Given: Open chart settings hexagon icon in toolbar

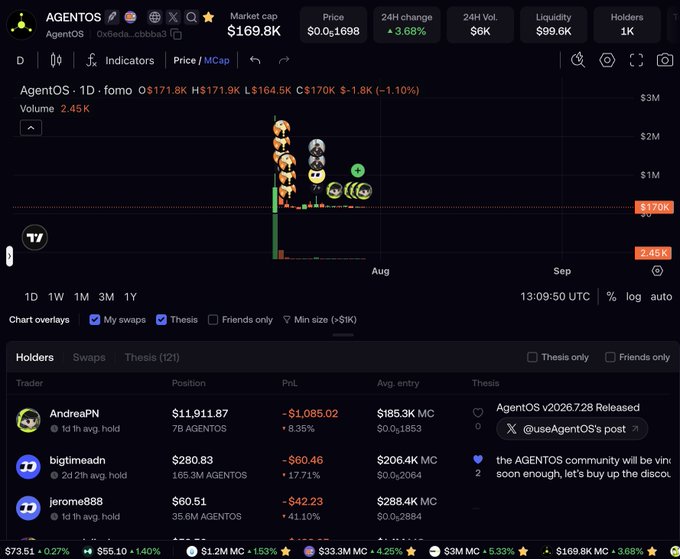Looking at the screenshot, I should pyautogui.click(x=607, y=60).
